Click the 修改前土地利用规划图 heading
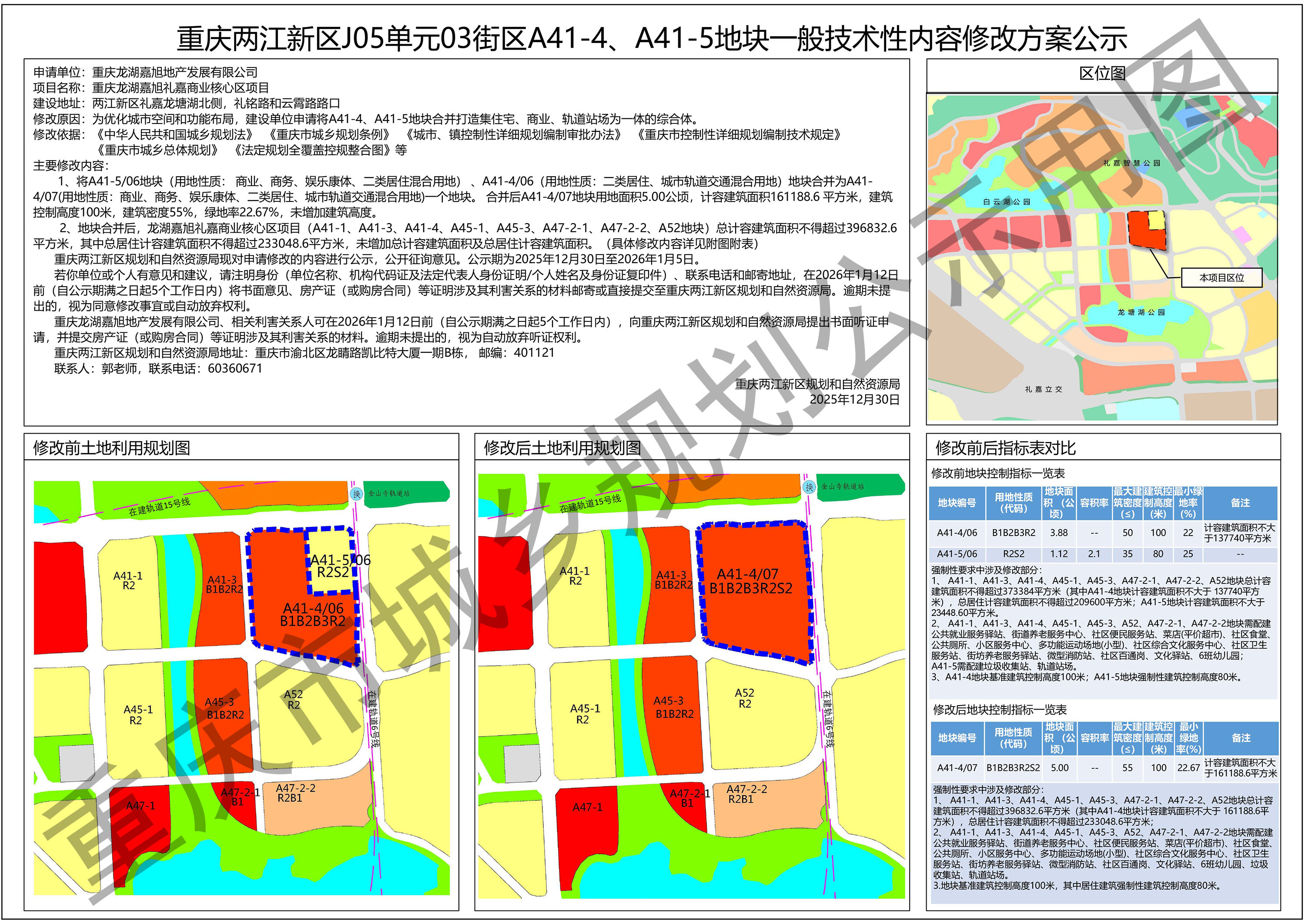This screenshot has width=1305, height=924. pos(111,448)
